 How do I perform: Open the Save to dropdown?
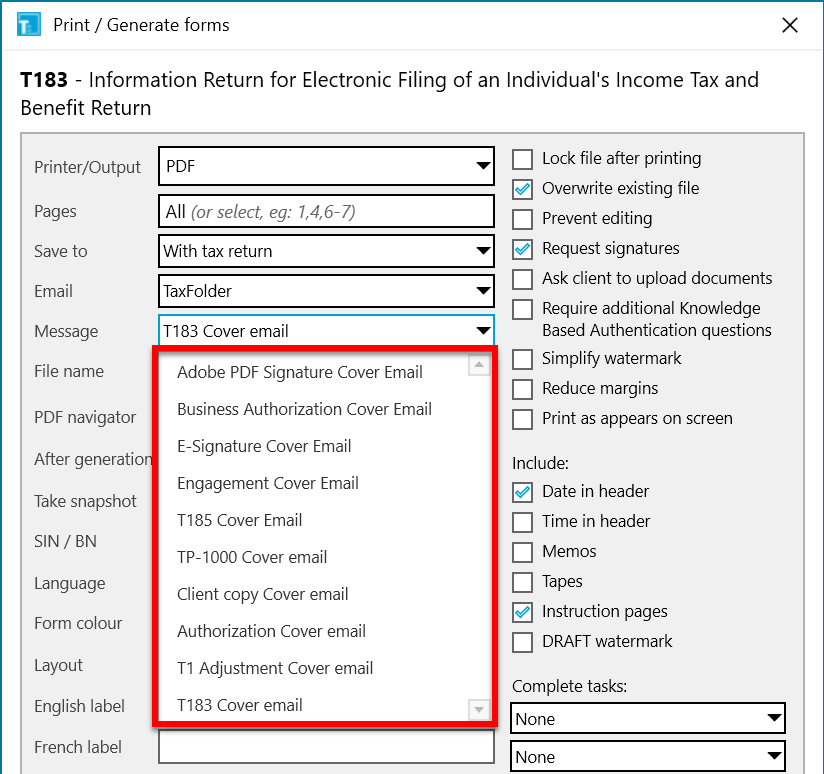tap(483, 251)
